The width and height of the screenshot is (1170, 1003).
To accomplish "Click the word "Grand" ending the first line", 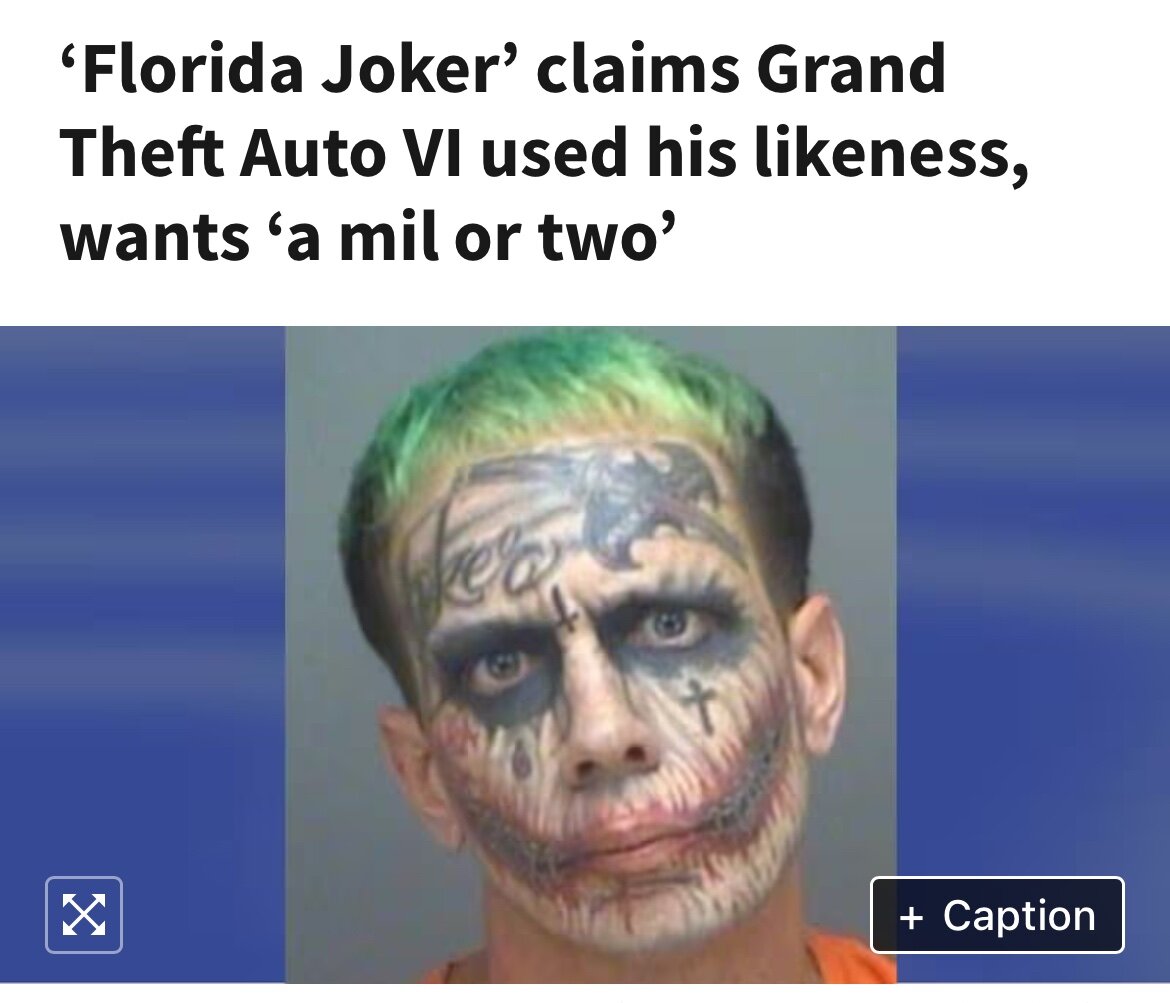I will 851,68.
